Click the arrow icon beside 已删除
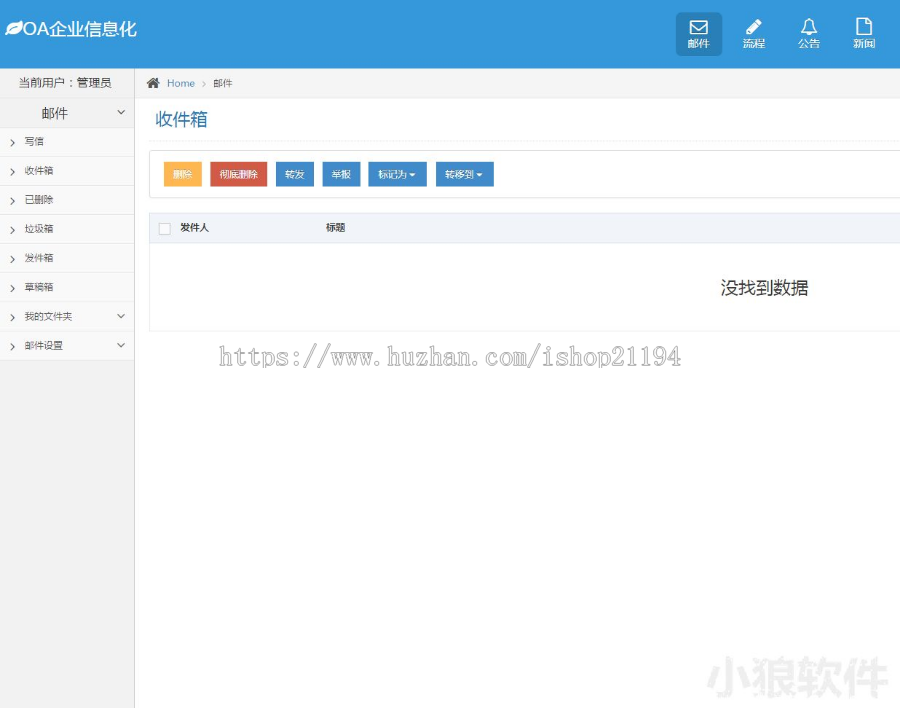Image resolution: width=900 pixels, height=708 pixels. (13, 201)
